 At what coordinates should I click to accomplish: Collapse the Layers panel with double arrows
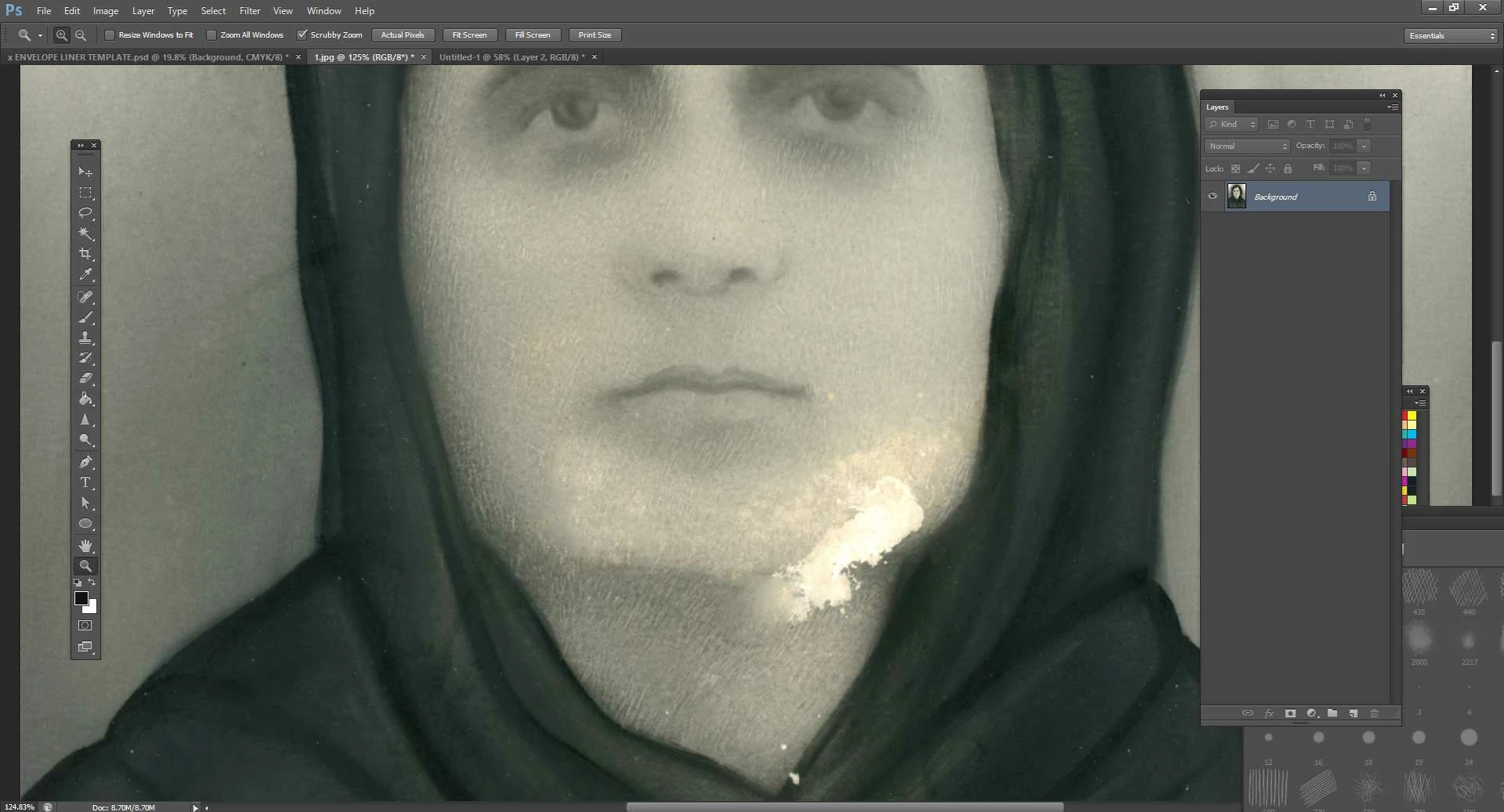point(1383,96)
